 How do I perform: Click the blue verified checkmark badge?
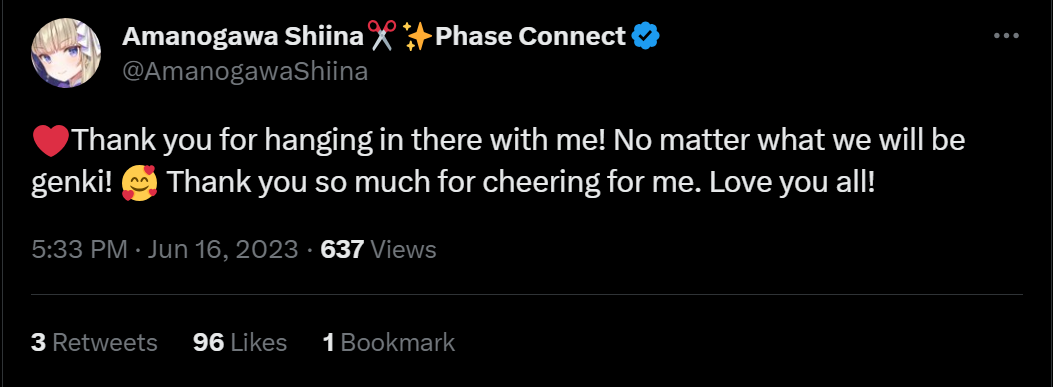[647, 36]
